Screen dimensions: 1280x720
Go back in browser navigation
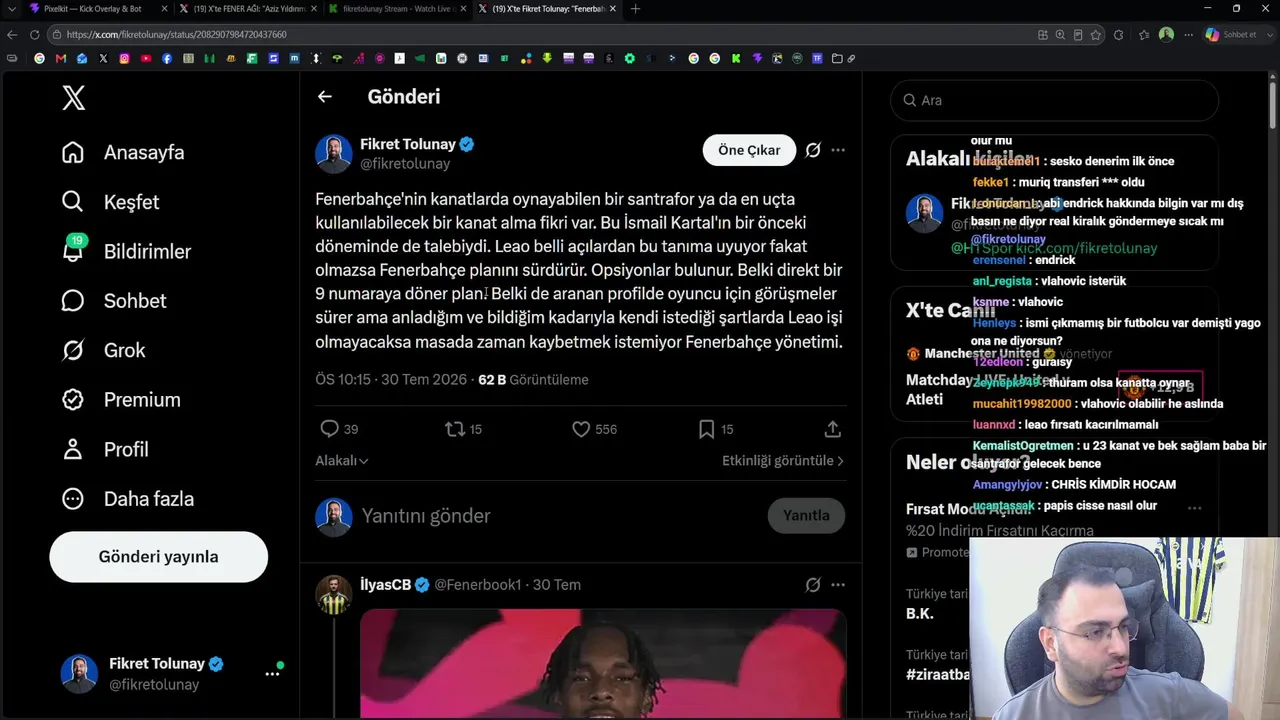tap(12, 35)
